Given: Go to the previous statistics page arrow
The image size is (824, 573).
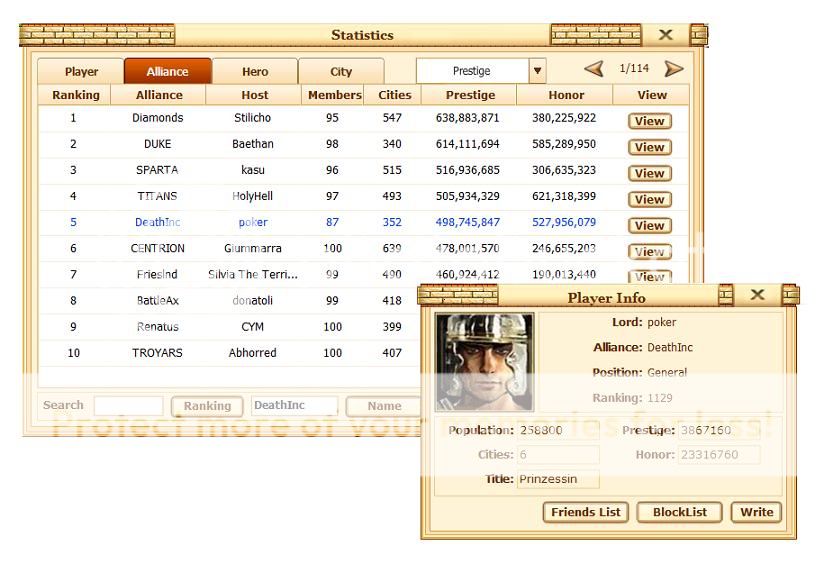Looking at the screenshot, I should (x=594, y=69).
